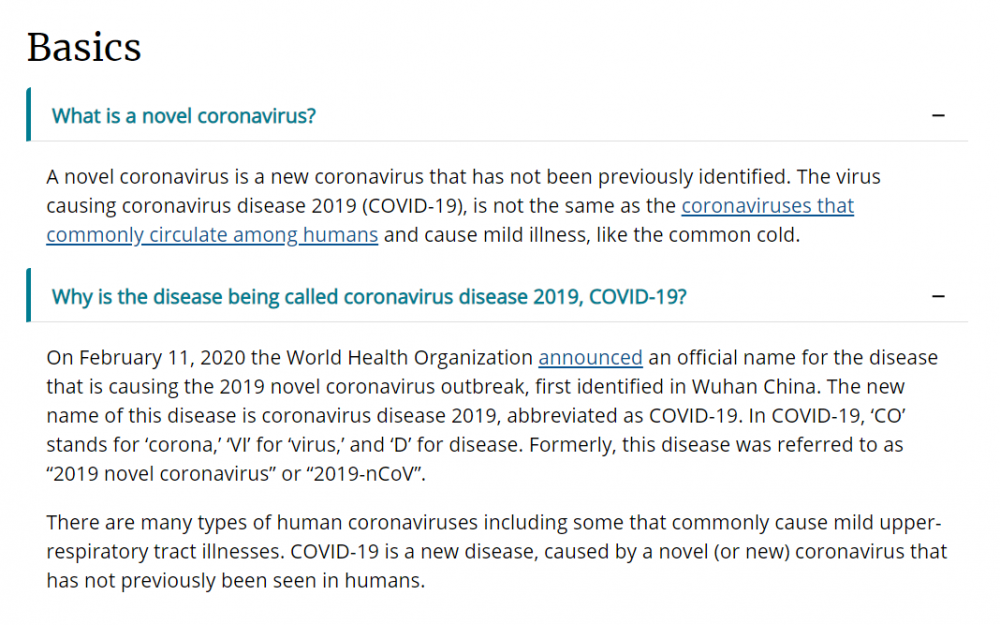
Task: Click teal accent bar of the COVID-19 naming question
Action: (x=29, y=296)
